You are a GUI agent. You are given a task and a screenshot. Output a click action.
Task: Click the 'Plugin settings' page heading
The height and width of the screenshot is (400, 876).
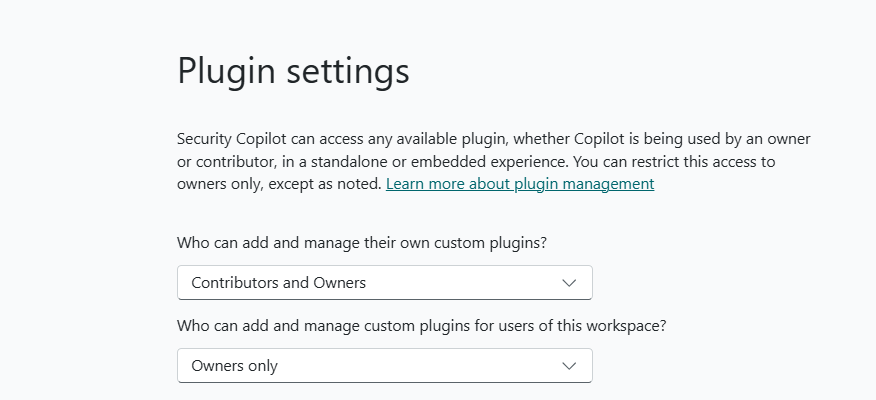[x=293, y=72]
